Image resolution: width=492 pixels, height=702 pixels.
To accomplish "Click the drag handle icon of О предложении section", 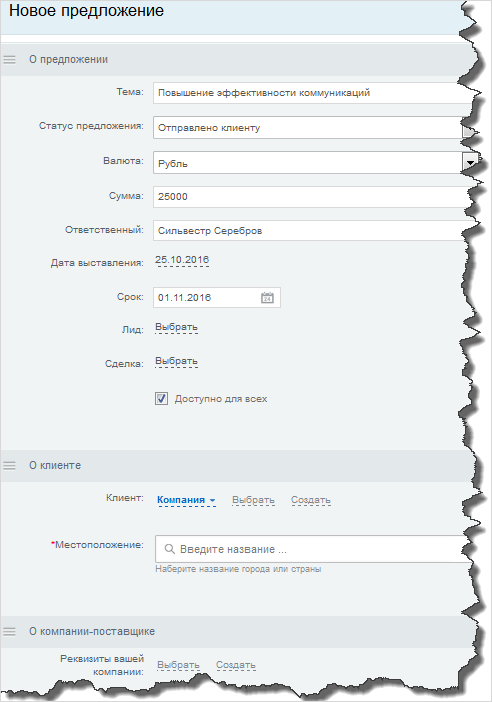I will (9, 60).
